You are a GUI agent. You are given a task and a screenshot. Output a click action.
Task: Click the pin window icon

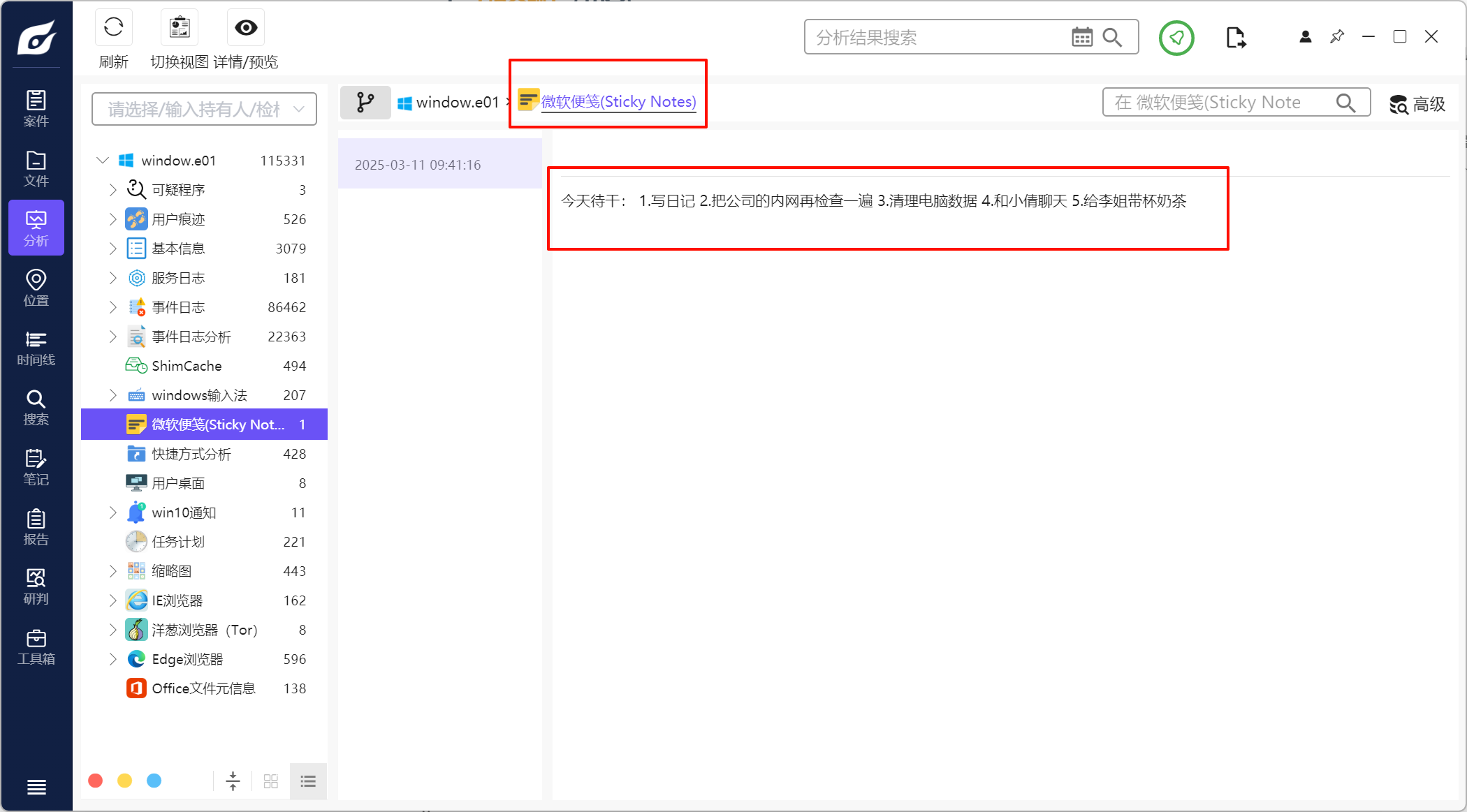point(1337,37)
